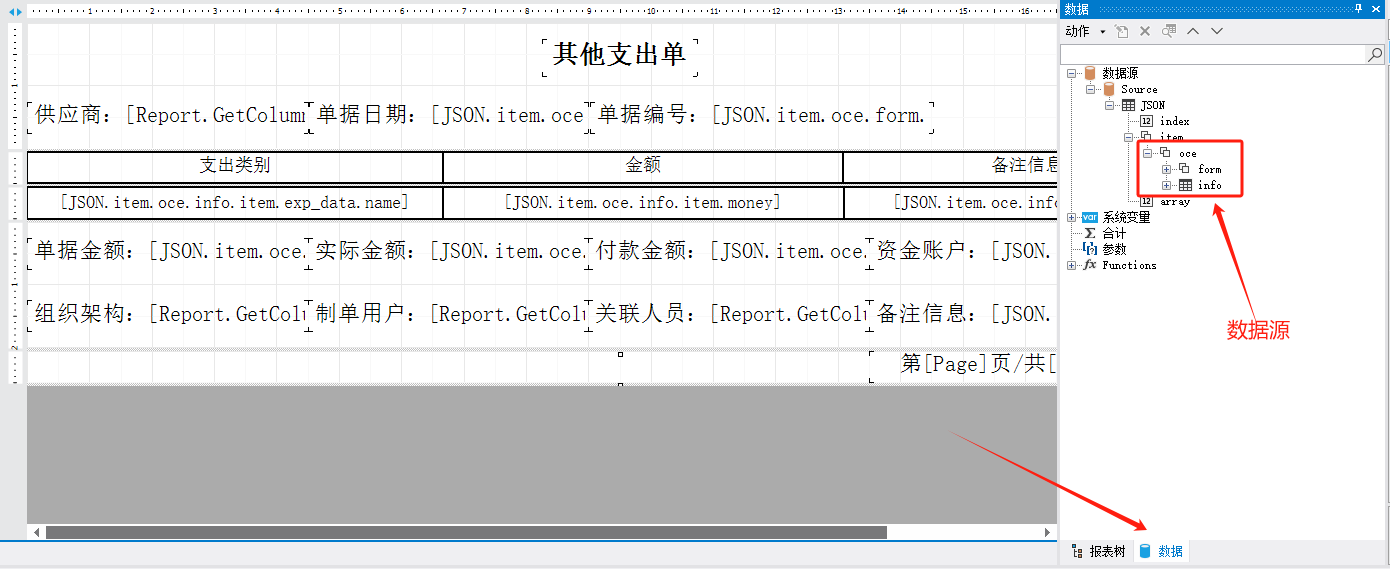Select the 参数 tree item
This screenshot has height=569, width=1390.
coord(1114,249)
